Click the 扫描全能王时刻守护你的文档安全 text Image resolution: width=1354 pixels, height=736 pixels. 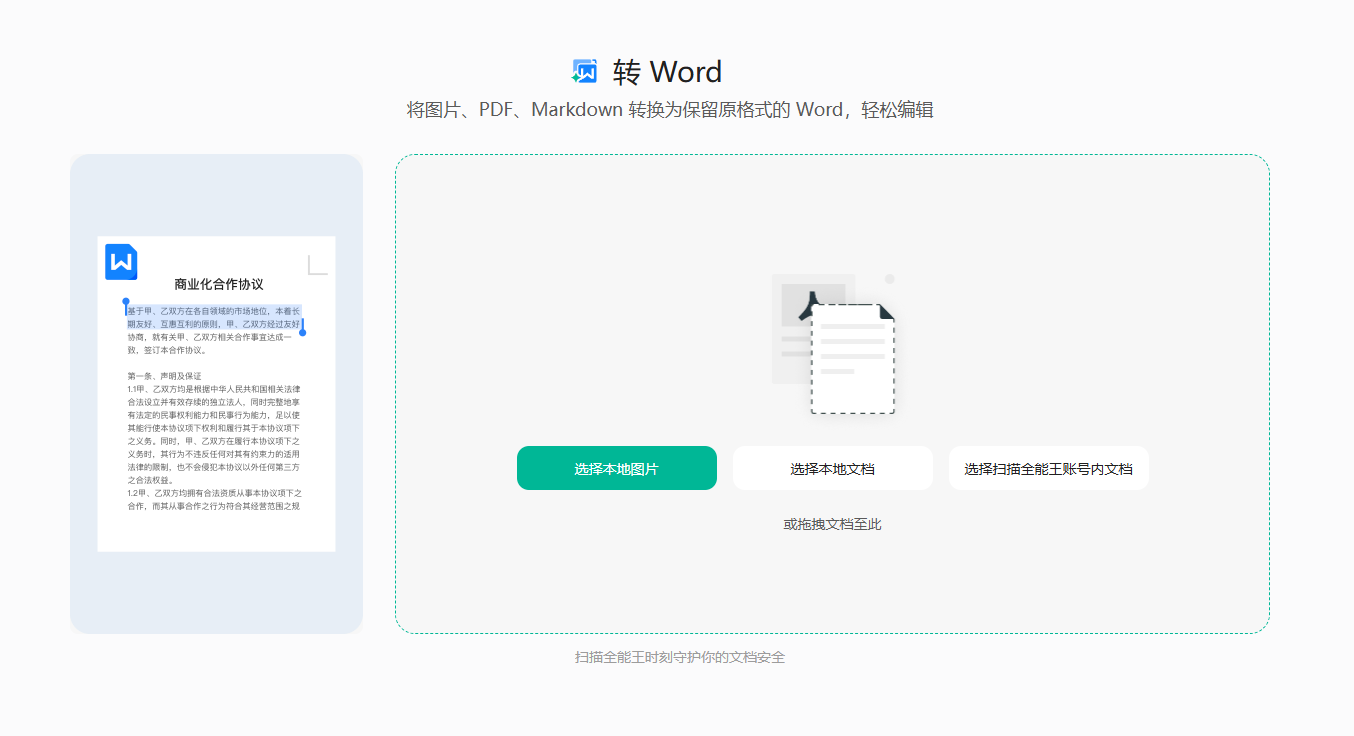click(680, 657)
